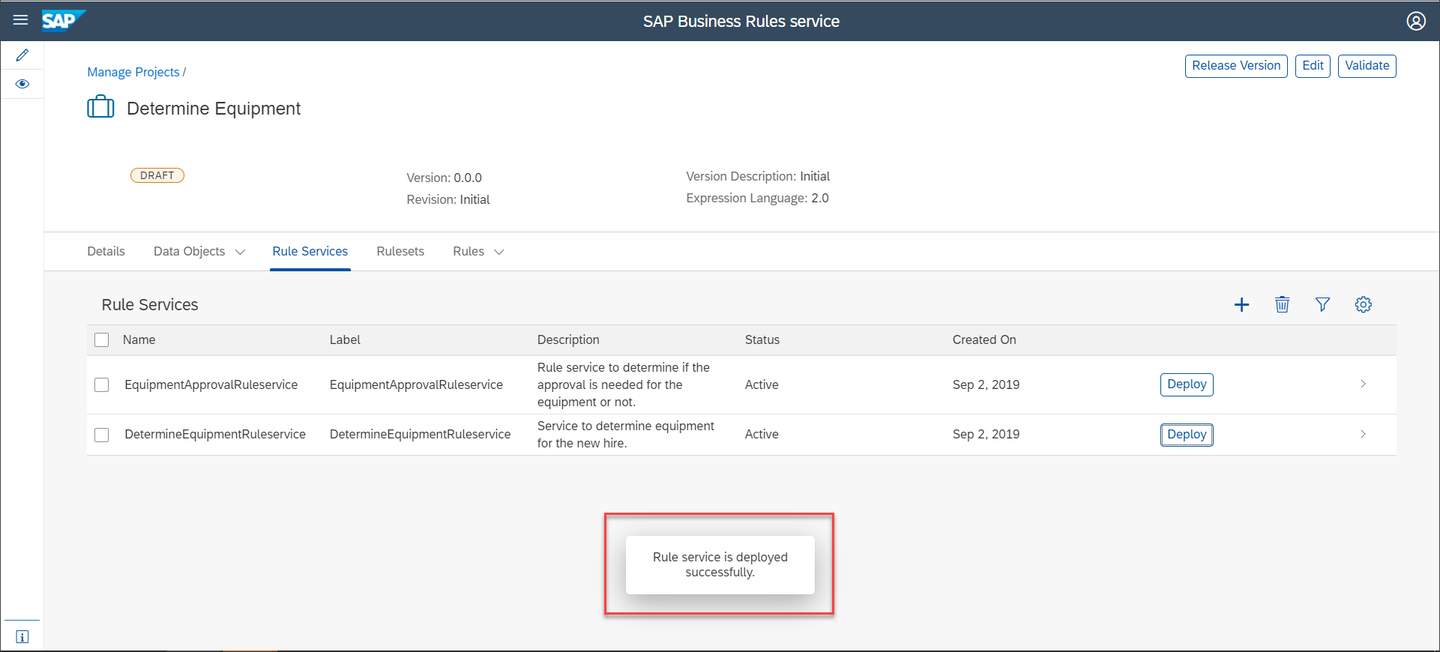Click the Rule Services table title
The image size is (1440, 652).
pos(150,305)
